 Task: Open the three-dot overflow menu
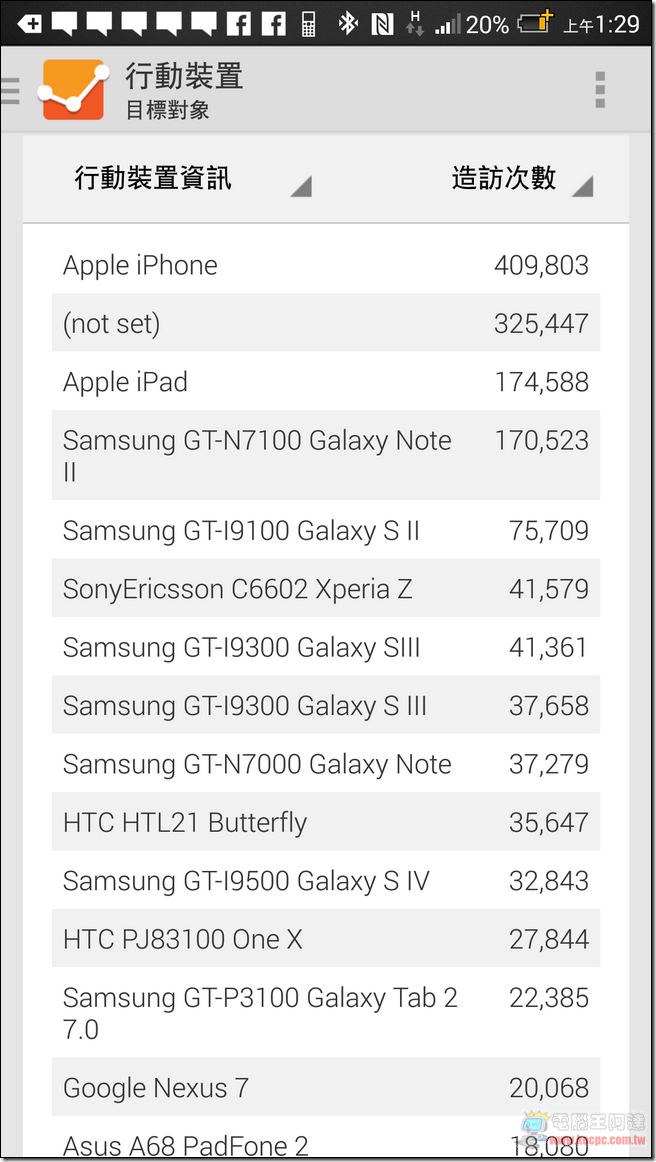click(600, 90)
